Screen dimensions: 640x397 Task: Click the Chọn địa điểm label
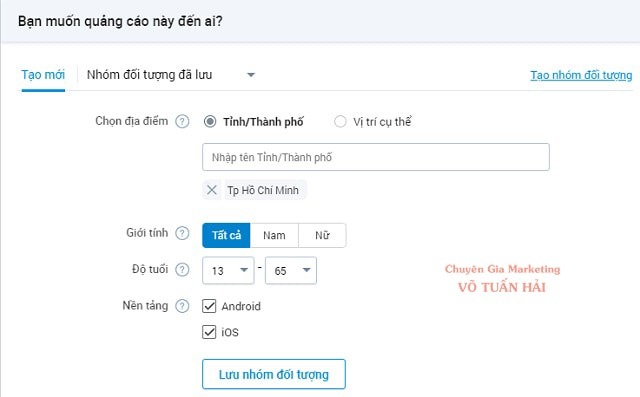tap(131, 121)
